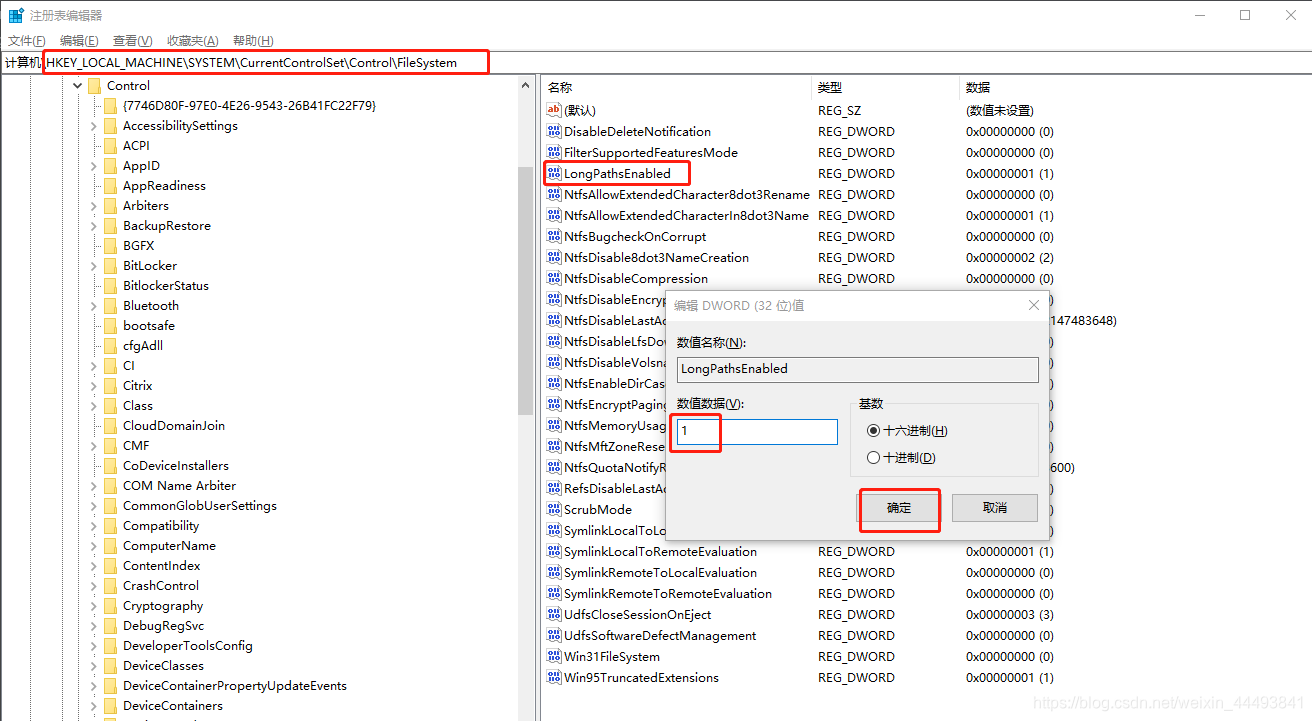Click the ComputerName folder icon
Screen dimensions: 1312x721
(x=110, y=545)
